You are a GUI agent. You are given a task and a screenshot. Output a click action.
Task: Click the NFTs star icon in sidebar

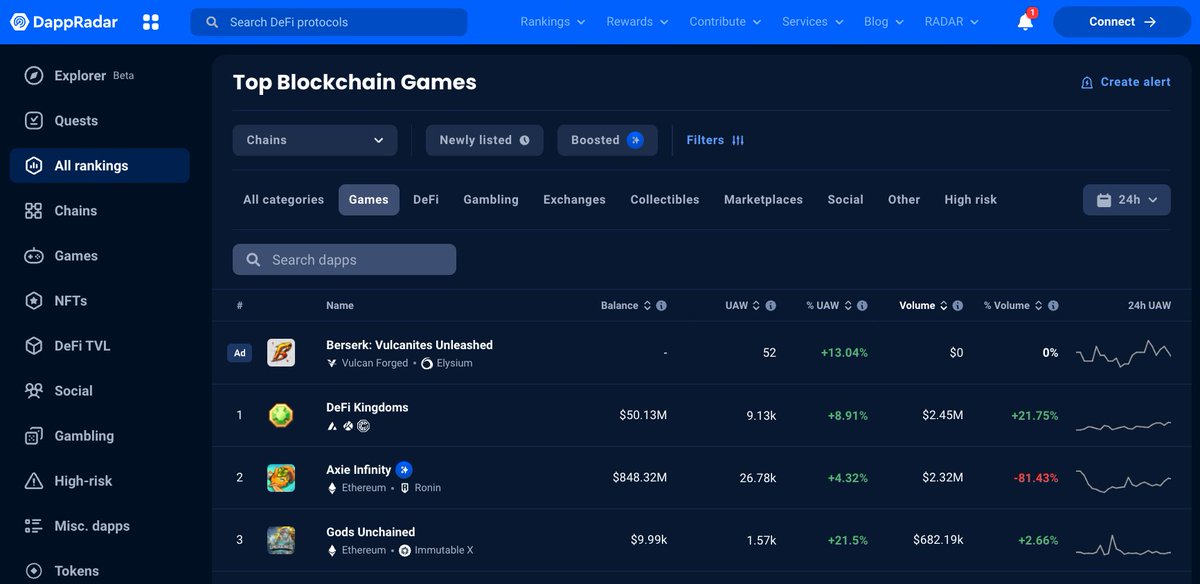point(34,301)
